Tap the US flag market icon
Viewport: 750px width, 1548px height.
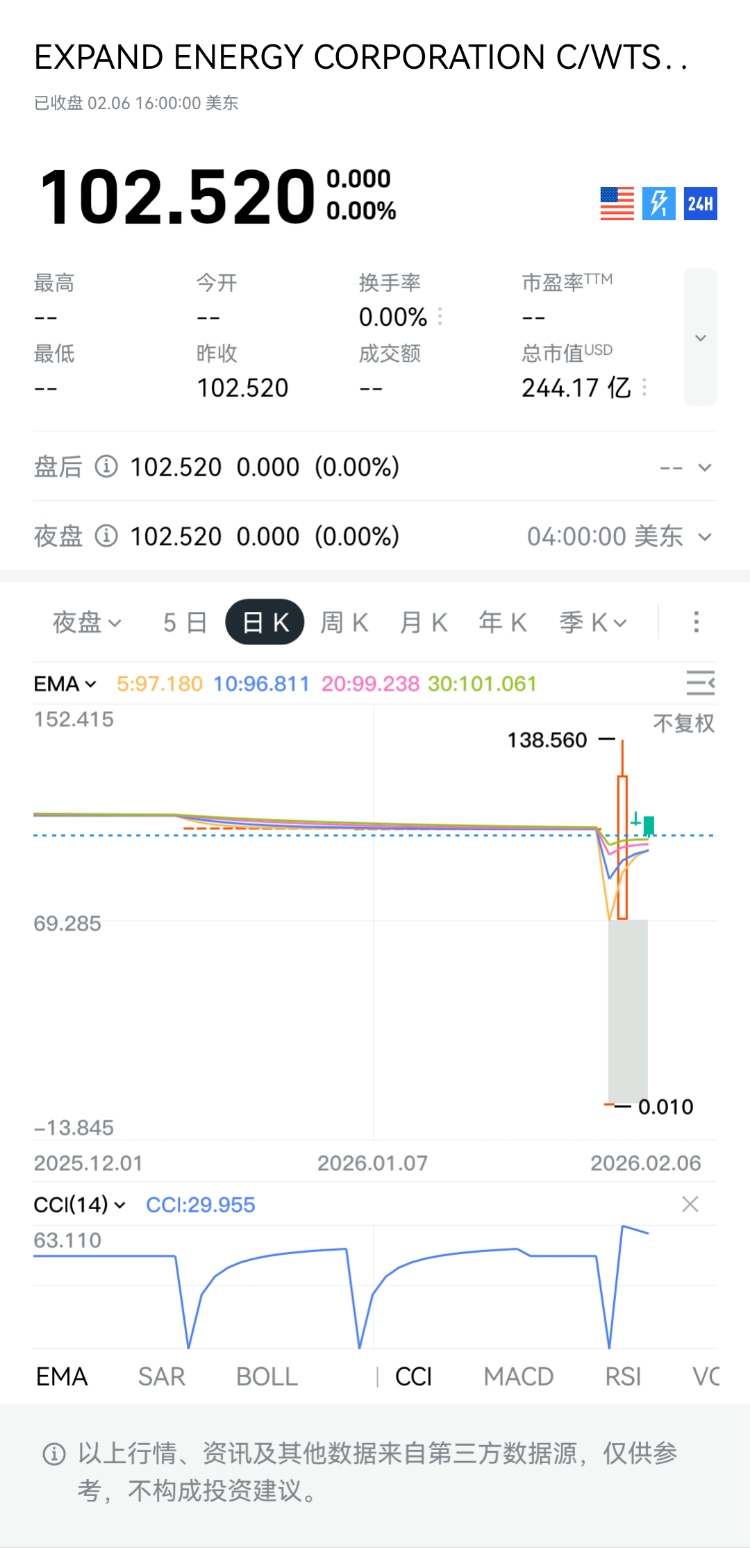point(617,204)
